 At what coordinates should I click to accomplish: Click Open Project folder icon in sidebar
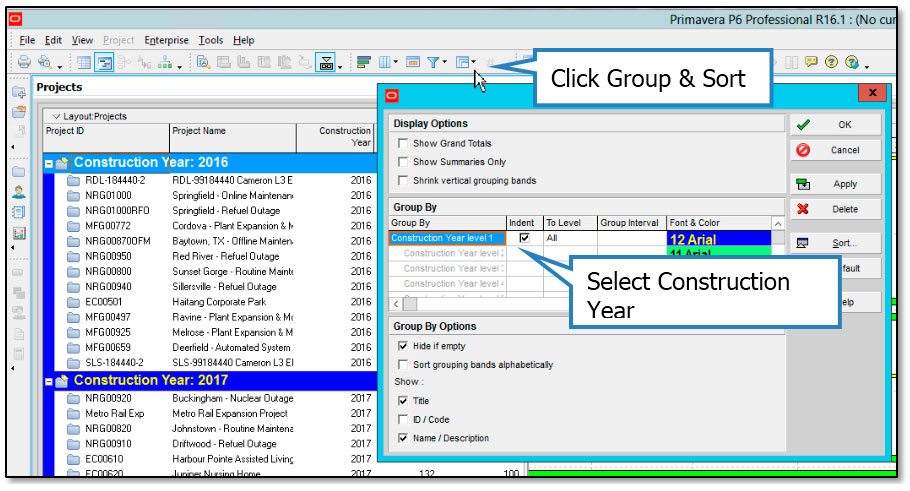point(19,111)
